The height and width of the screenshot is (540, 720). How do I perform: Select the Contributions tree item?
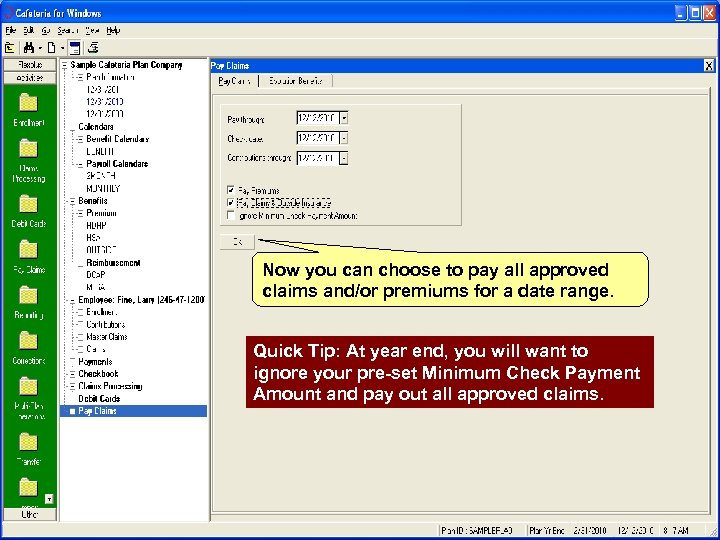click(106, 325)
